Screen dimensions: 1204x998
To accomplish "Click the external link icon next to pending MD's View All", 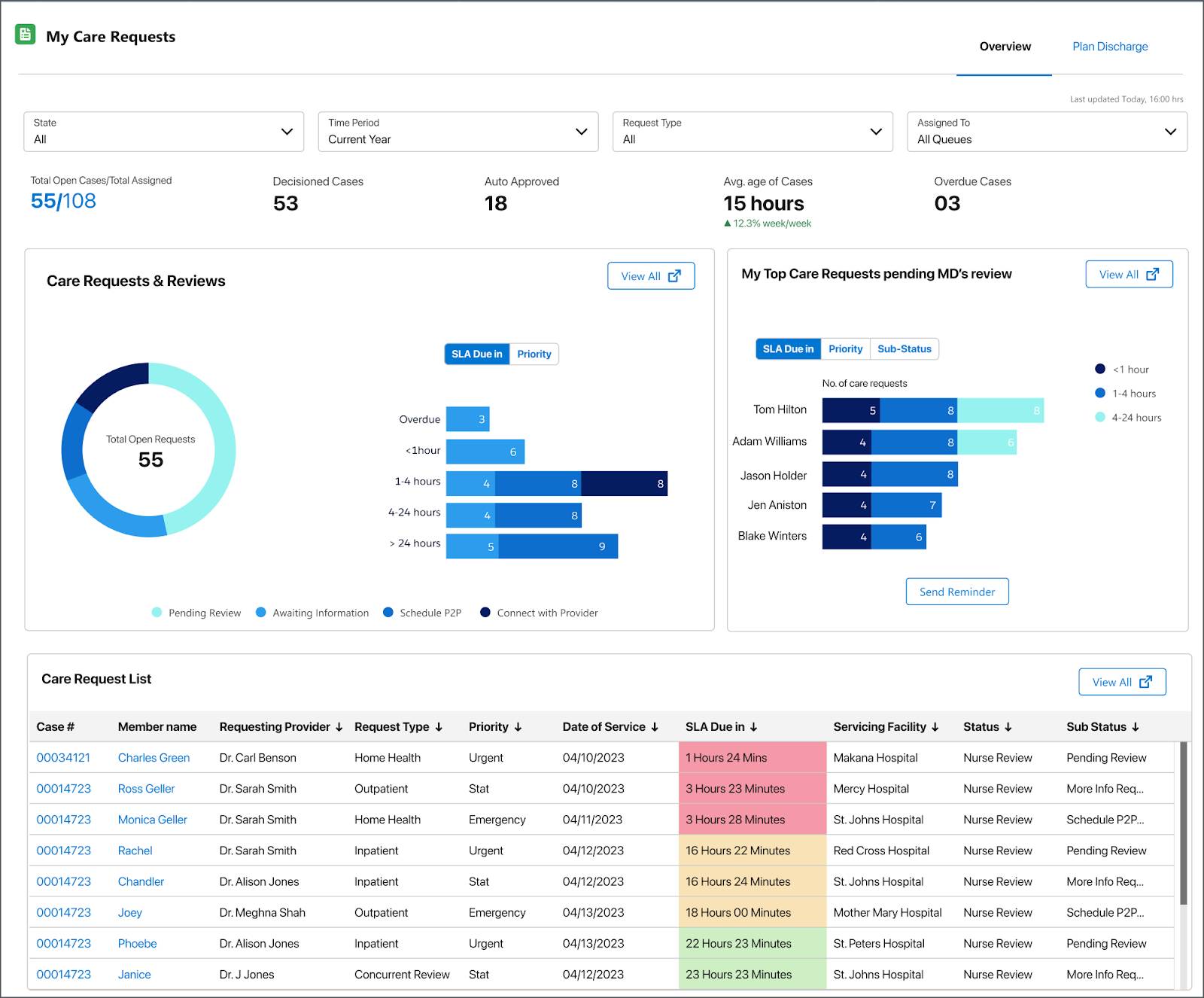I will pyautogui.click(x=1154, y=274).
